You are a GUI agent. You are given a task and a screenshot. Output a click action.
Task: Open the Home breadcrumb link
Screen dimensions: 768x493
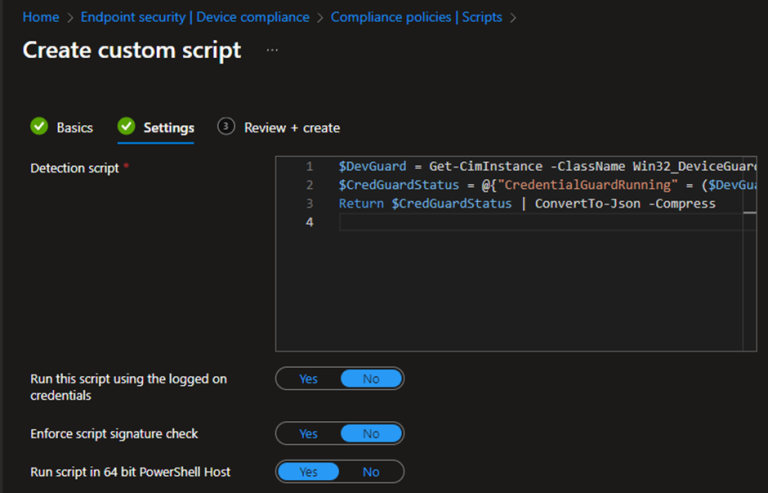[41, 17]
